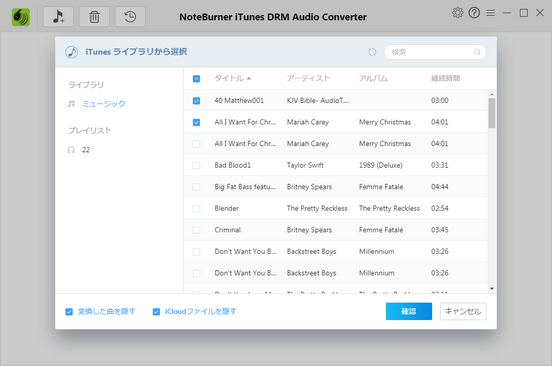
Task: Click Femme Fatale album in Criminal row
Action: tap(381, 230)
